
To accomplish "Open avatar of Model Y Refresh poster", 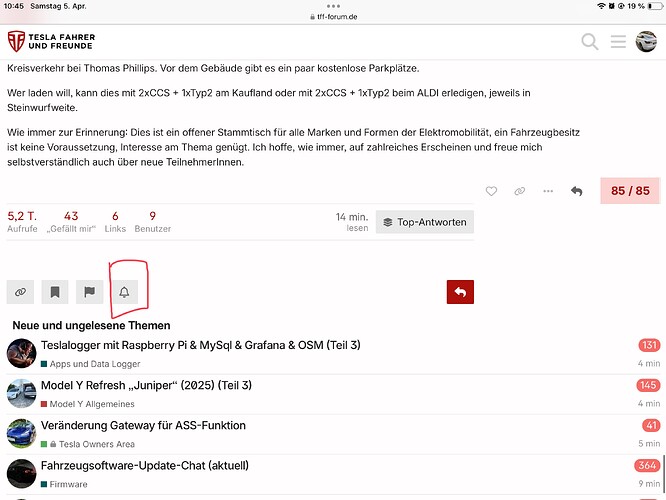I will pyautogui.click(x=21, y=393).
